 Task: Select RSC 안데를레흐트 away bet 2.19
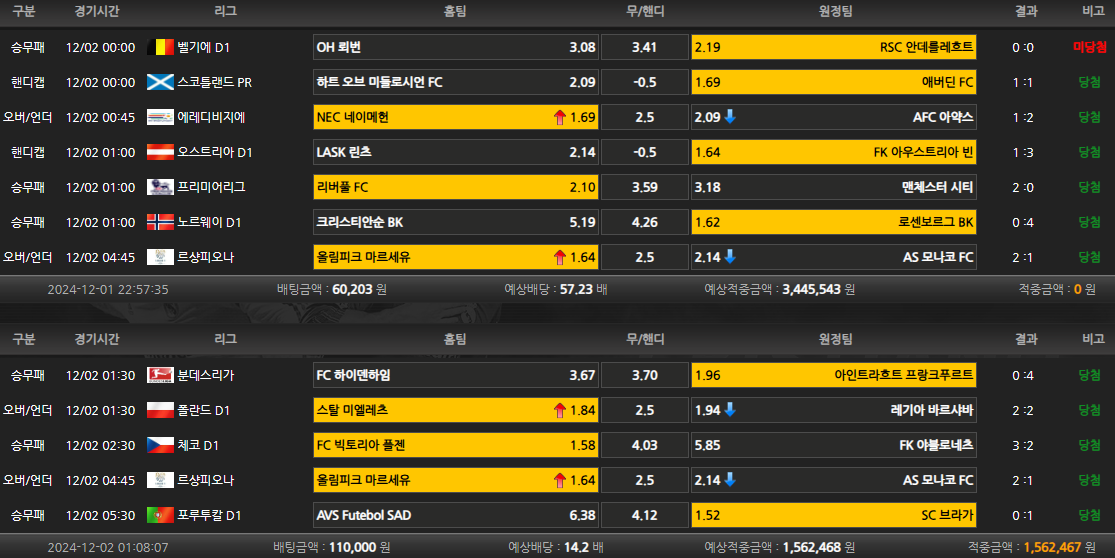pyautogui.click(x=833, y=47)
